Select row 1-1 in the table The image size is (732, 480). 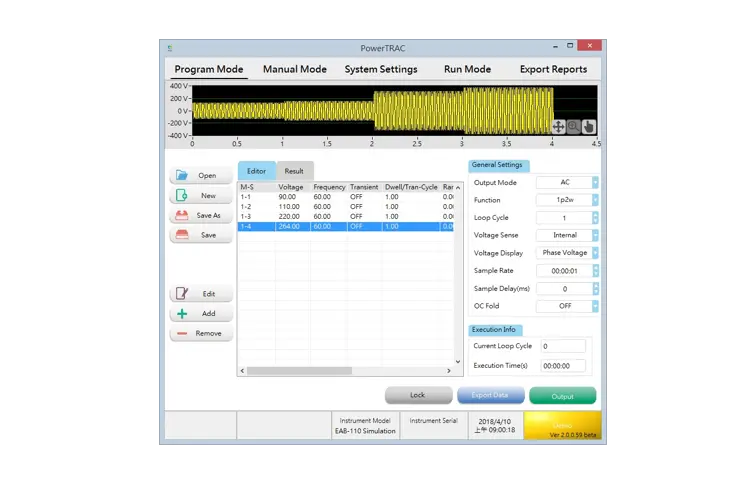pos(346,197)
